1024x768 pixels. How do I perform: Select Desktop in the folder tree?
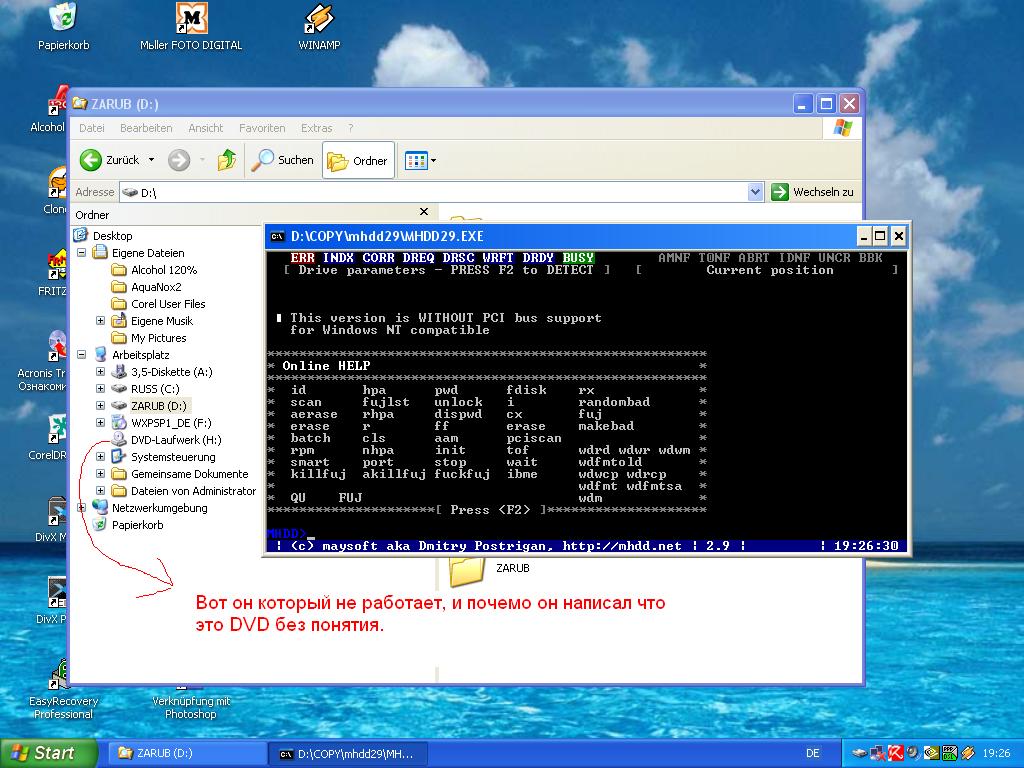click(112, 236)
